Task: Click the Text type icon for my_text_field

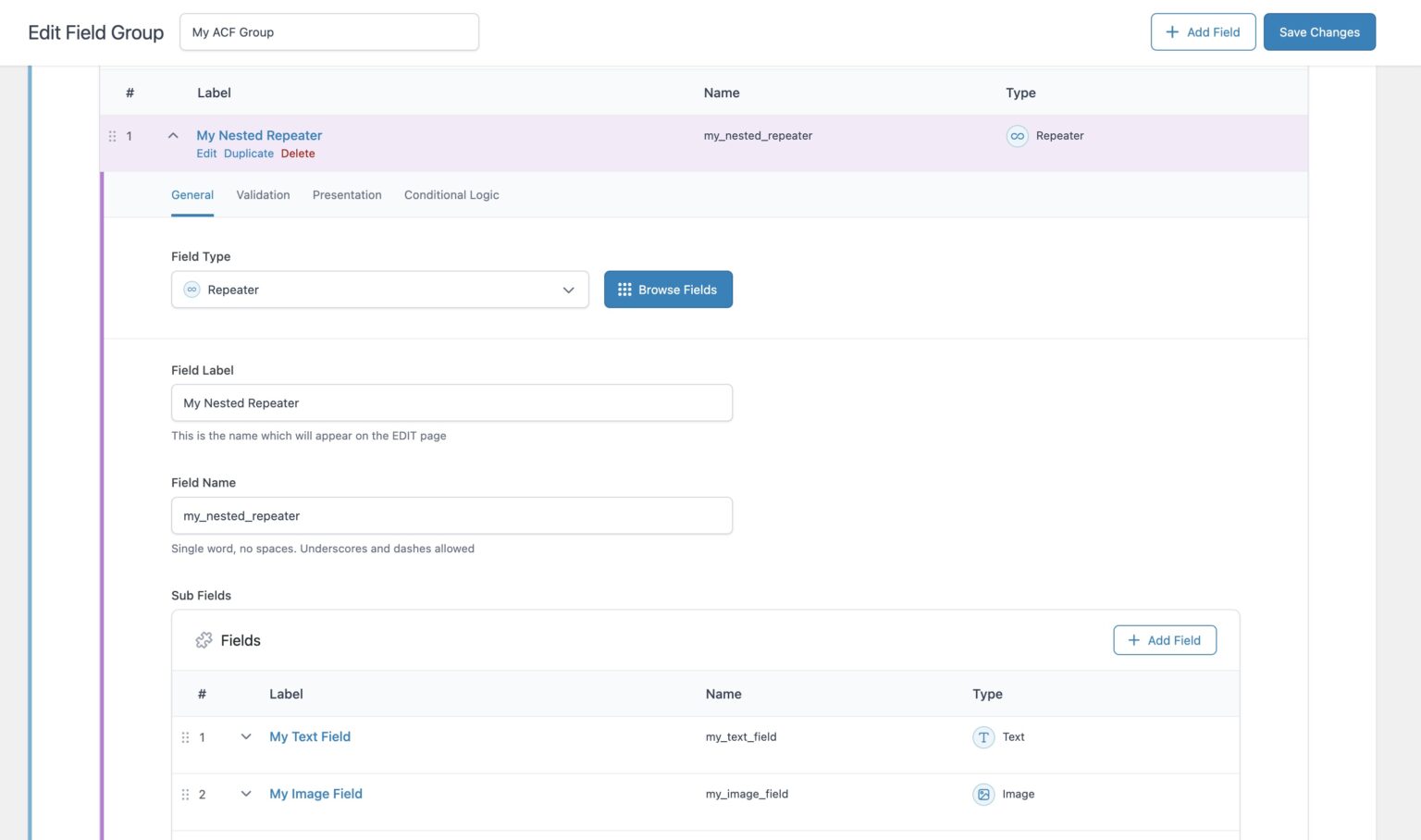Action: [982, 737]
